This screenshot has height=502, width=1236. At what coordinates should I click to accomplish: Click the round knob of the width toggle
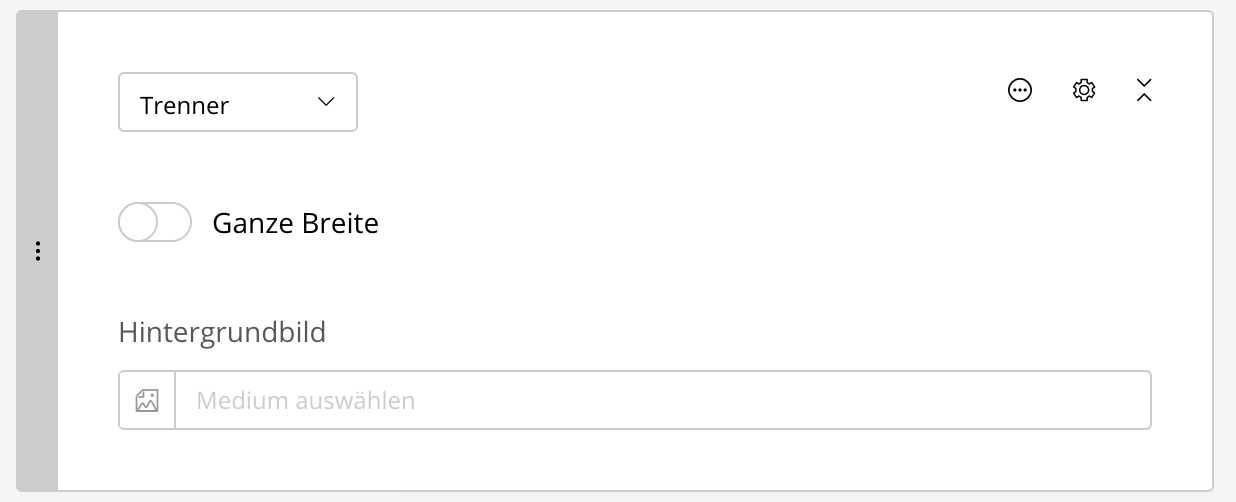[x=138, y=222]
